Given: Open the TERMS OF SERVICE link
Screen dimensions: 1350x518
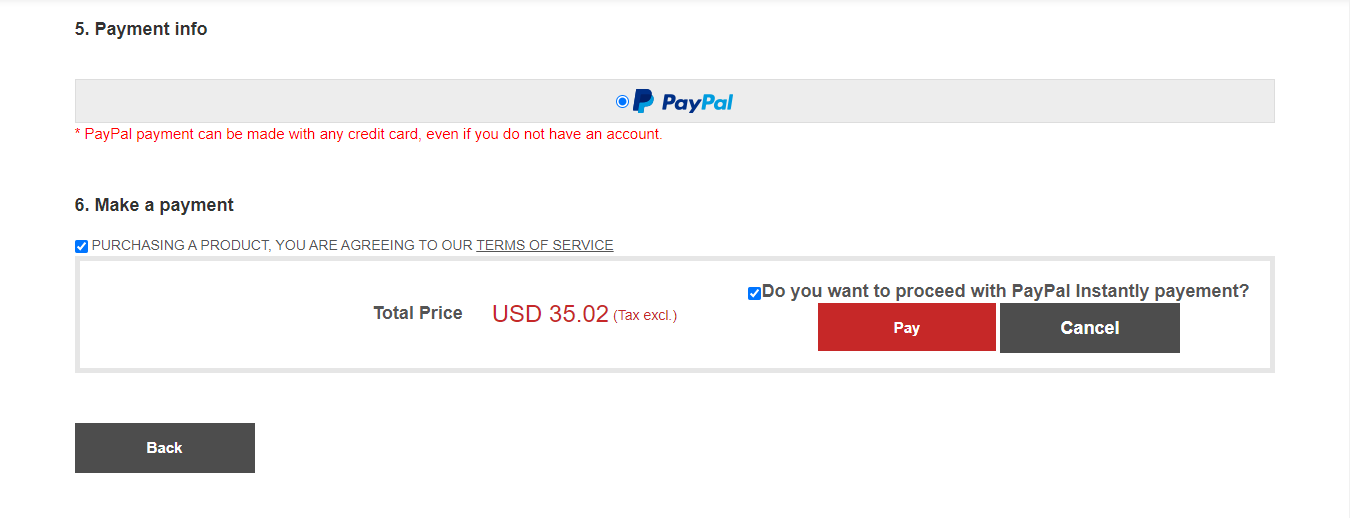Looking at the screenshot, I should pyautogui.click(x=545, y=245).
